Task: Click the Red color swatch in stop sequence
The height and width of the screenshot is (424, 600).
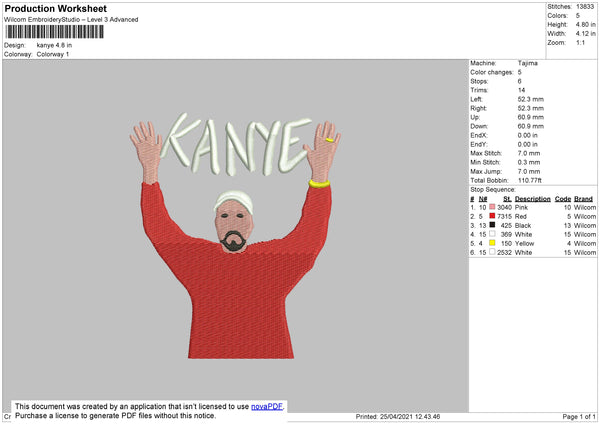Action: 492,216
